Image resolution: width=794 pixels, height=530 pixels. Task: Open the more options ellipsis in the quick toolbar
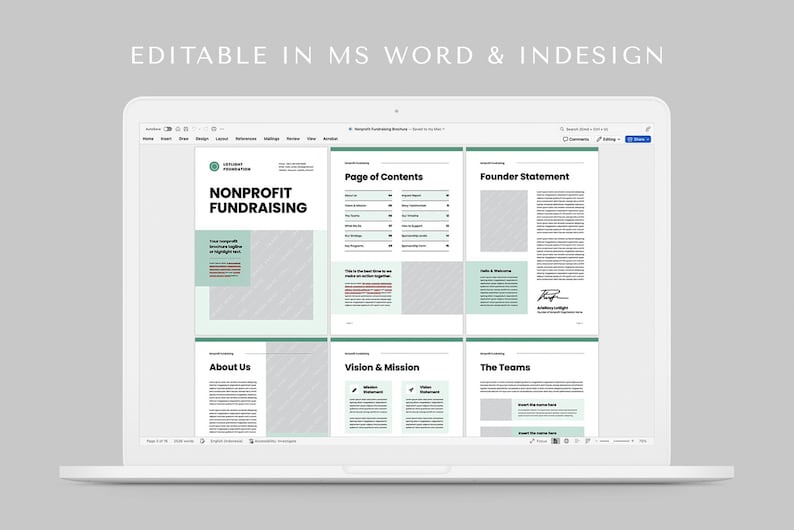click(222, 129)
